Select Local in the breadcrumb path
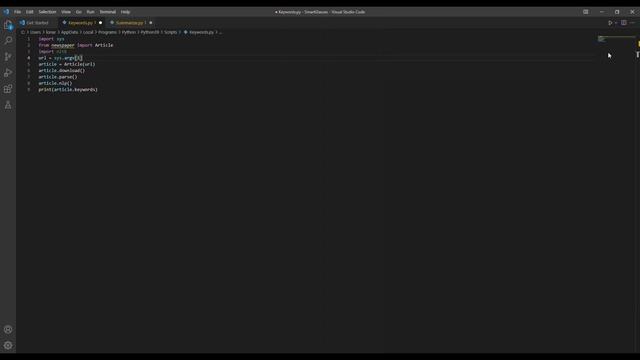This screenshot has width=640, height=360. [x=88, y=32]
